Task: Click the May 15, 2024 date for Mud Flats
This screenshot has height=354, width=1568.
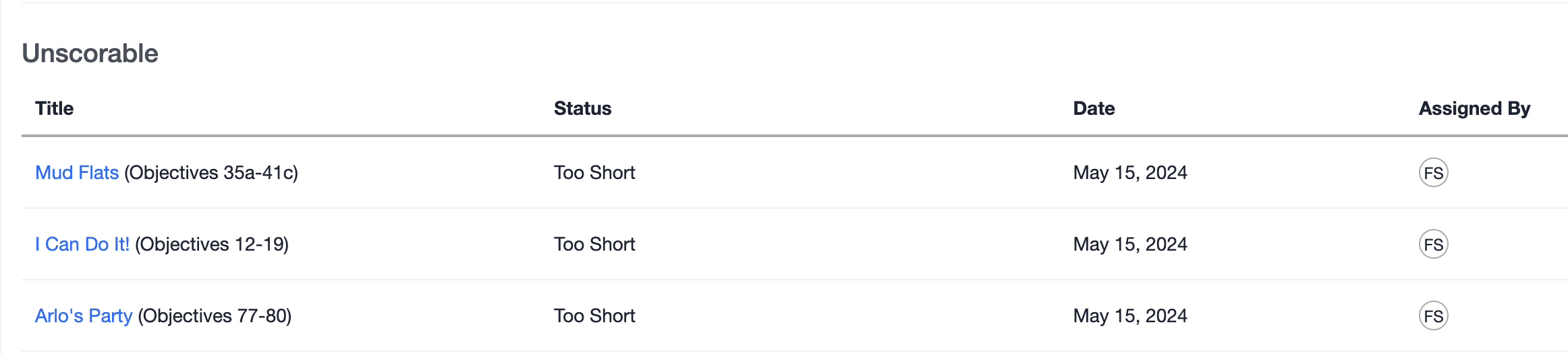Action: (1130, 173)
